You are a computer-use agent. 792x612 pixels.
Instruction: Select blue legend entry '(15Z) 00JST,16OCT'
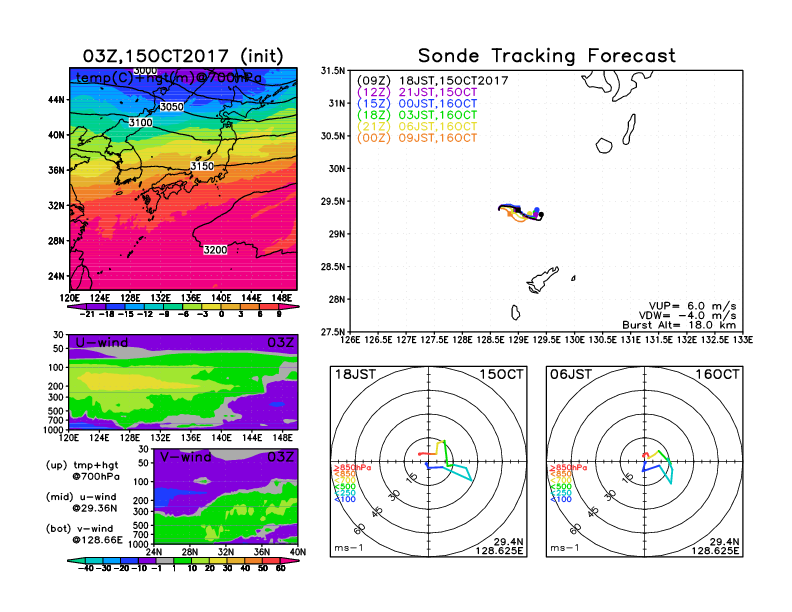(417, 104)
